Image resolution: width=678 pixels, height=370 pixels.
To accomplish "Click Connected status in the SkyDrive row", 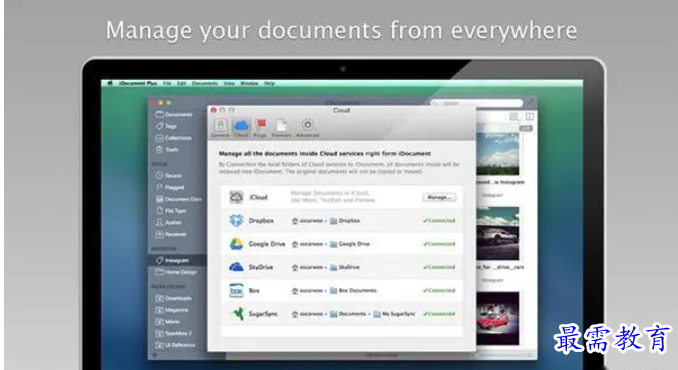I will tap(439, 267).
